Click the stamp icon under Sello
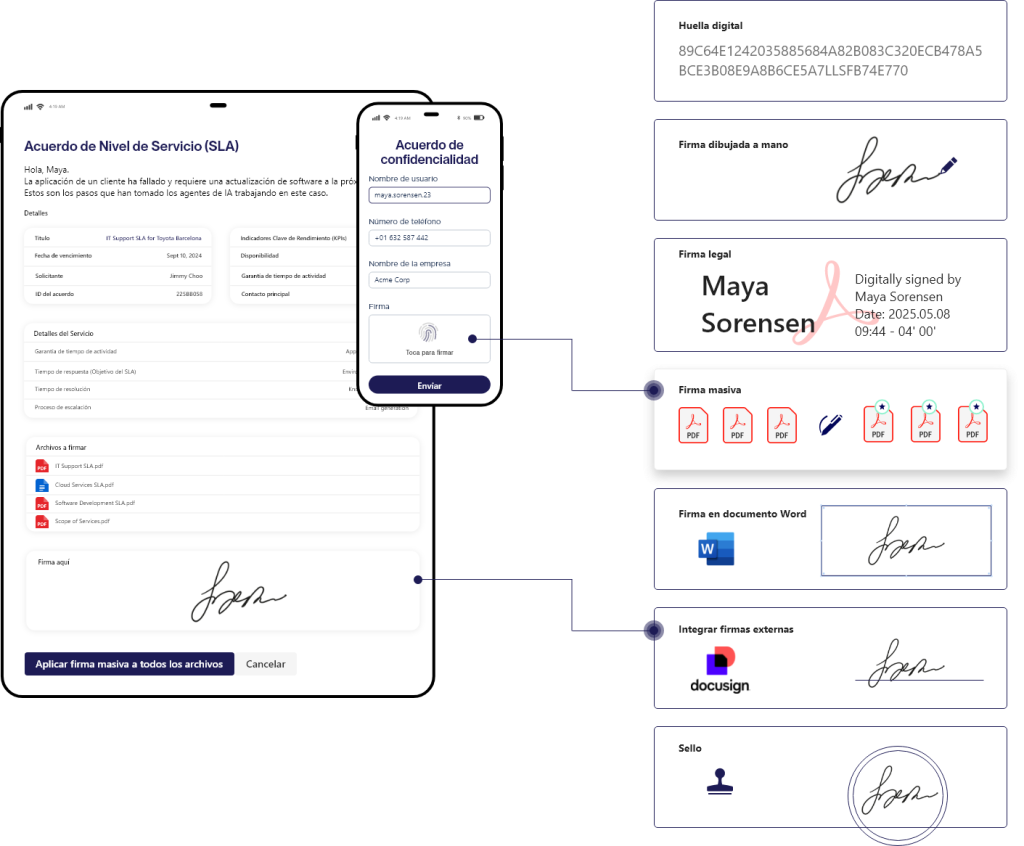 click(x=719, y=783)
